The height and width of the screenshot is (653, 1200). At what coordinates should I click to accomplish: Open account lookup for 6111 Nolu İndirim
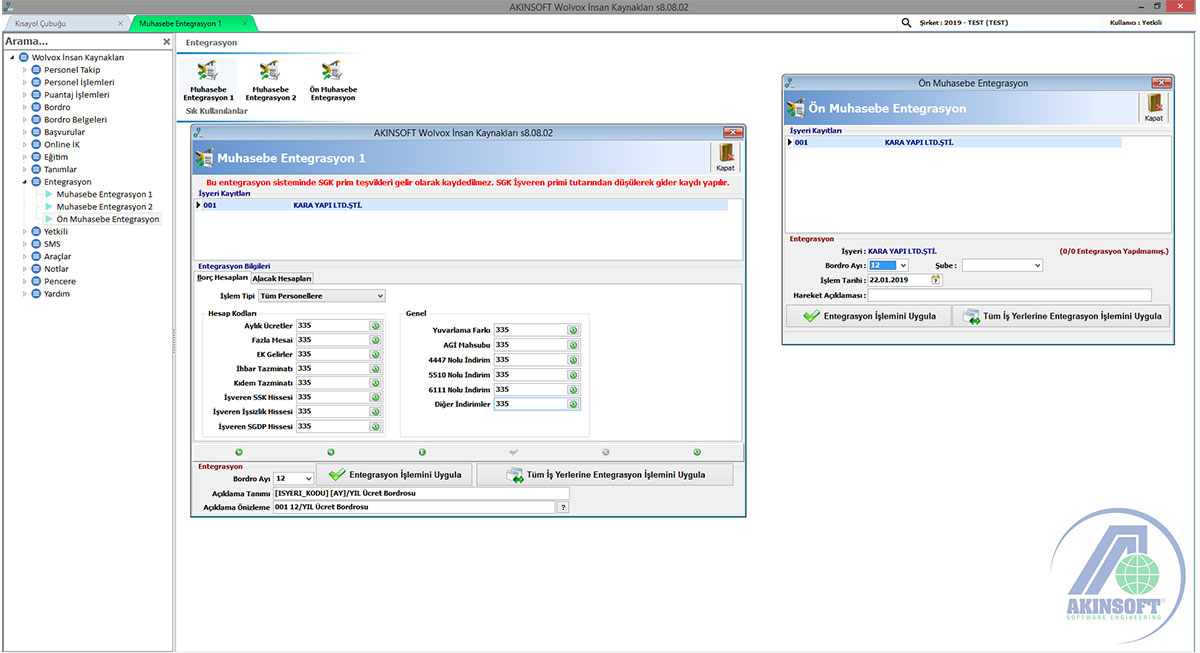tap(573, 389)
